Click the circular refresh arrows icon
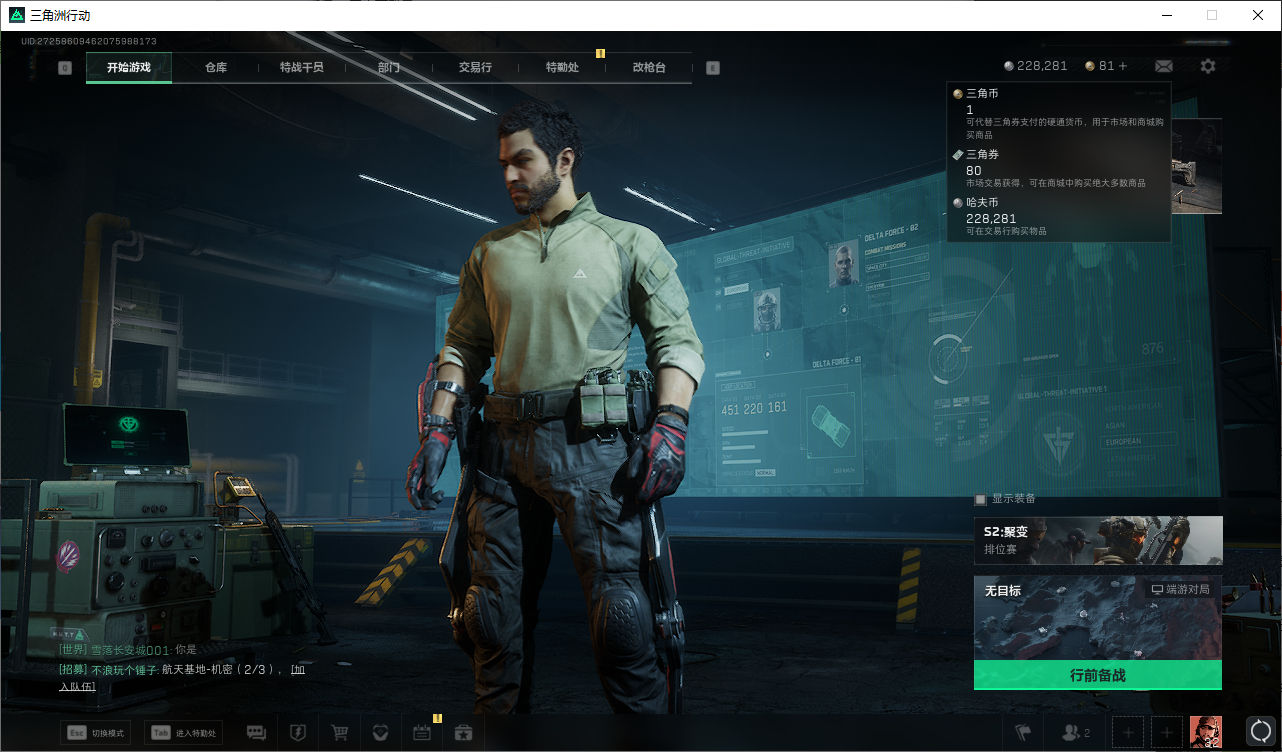1282x752 pixels. (1261, 733)
